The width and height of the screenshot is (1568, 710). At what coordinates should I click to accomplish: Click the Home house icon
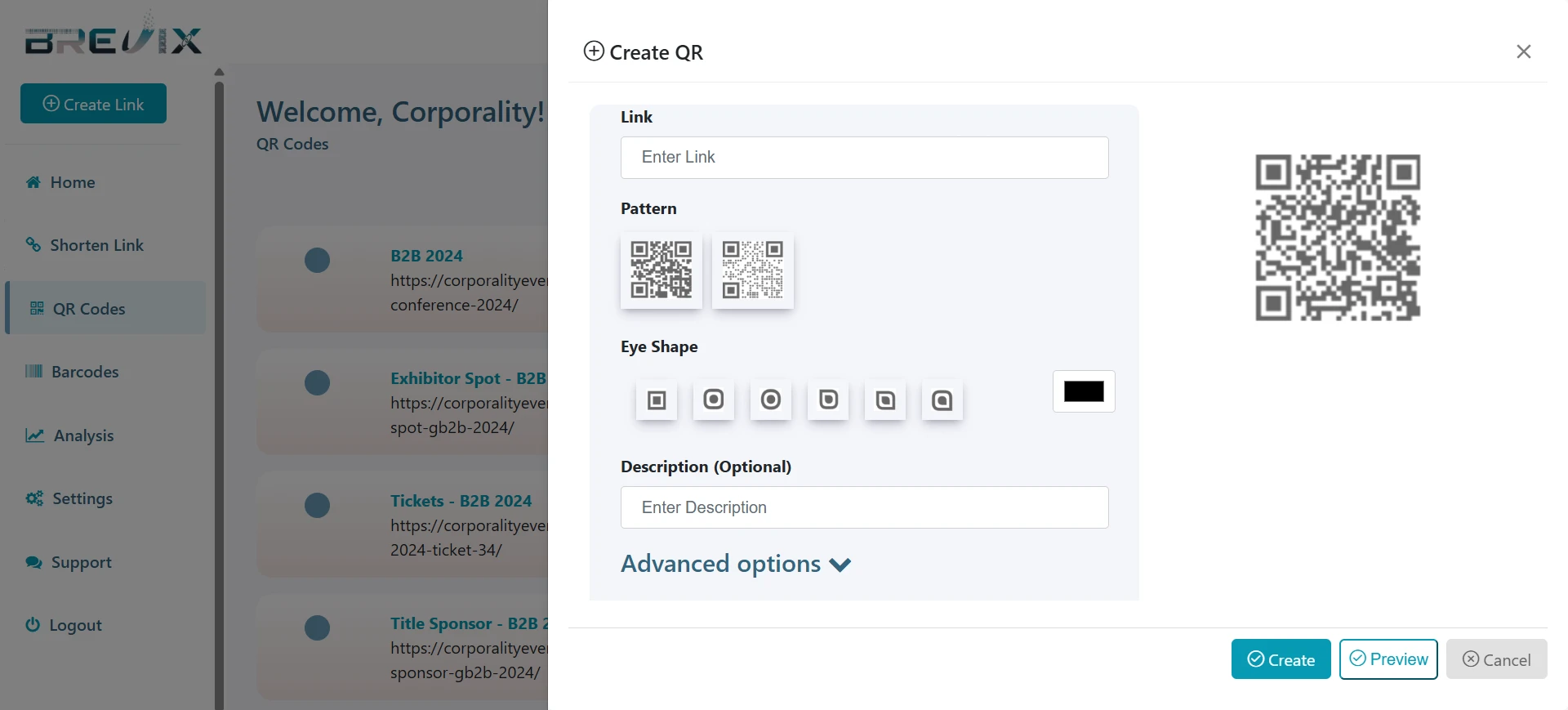click(x=33, y=182)
